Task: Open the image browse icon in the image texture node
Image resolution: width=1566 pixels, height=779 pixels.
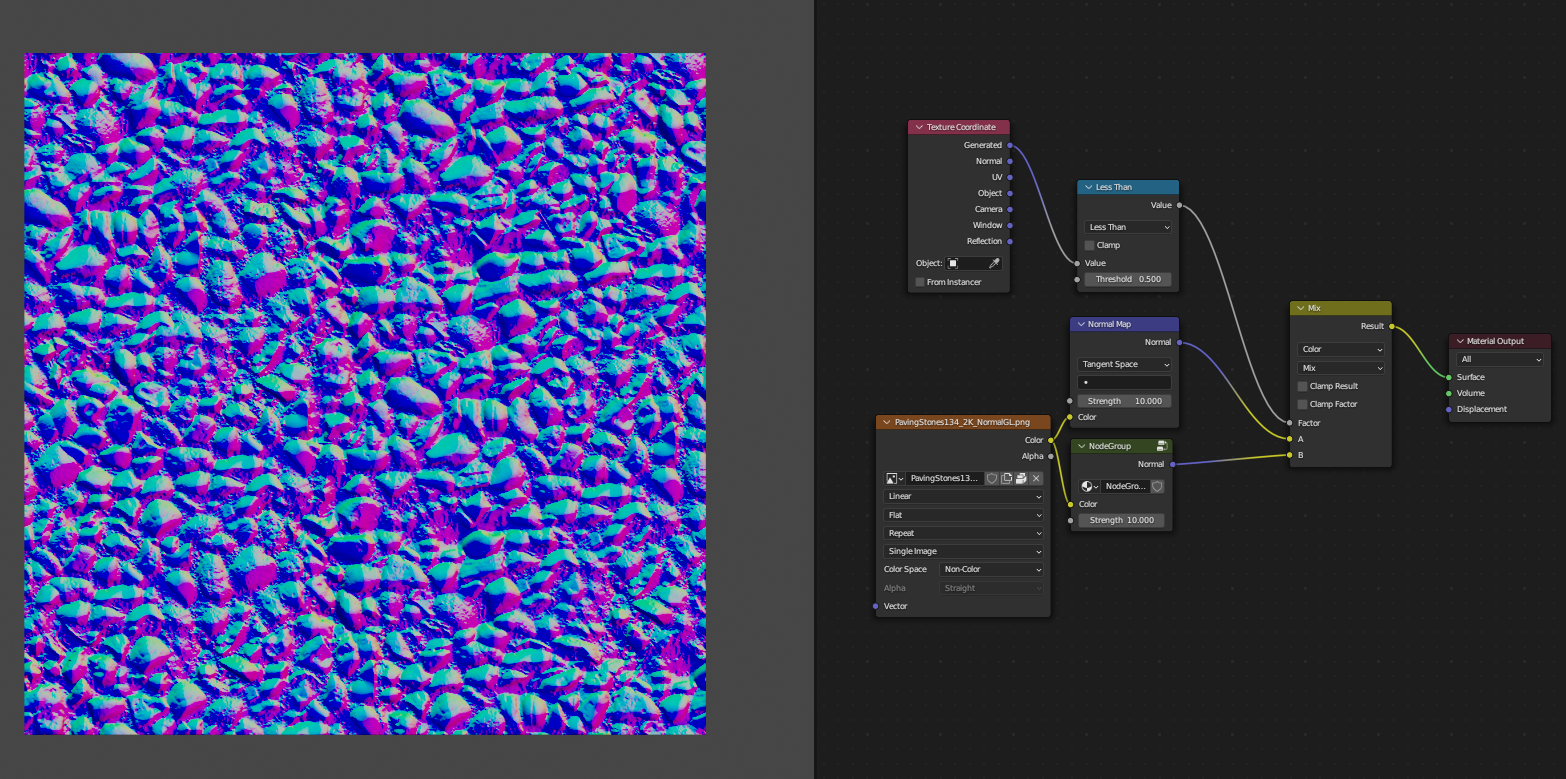Action: (894, 479)
